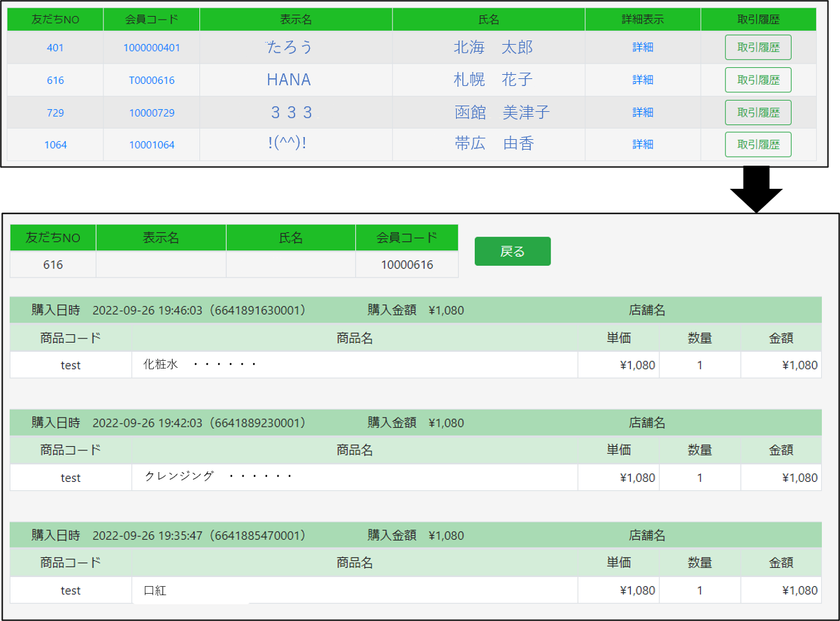Open 取引履歴 for HANA row

coord(757,80)
